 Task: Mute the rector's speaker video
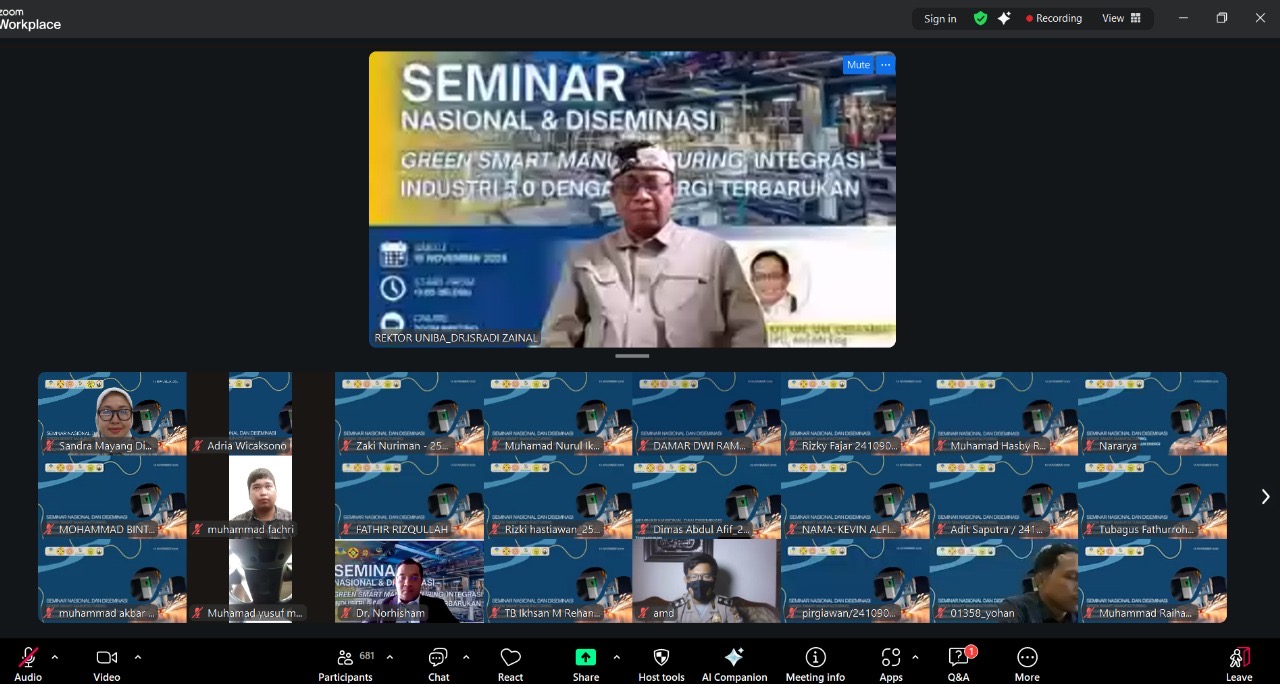(x=858, y=65)
